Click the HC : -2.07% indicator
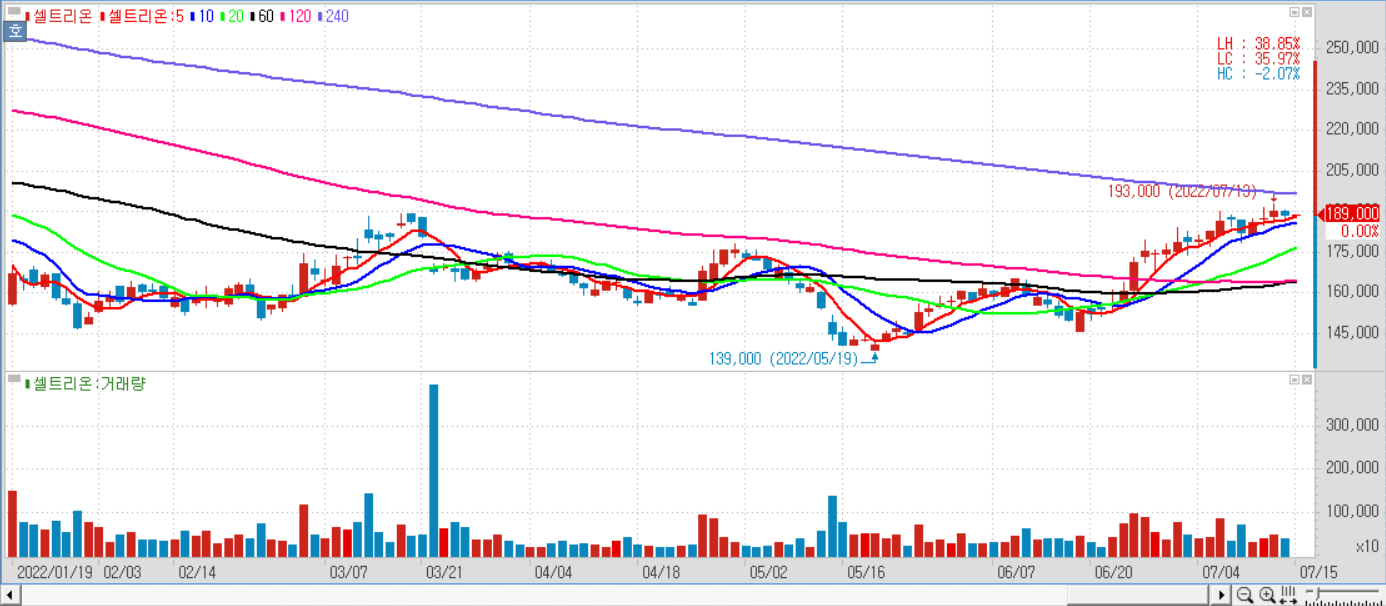This screenshot has width=1386, height=606. point(1258,74)
